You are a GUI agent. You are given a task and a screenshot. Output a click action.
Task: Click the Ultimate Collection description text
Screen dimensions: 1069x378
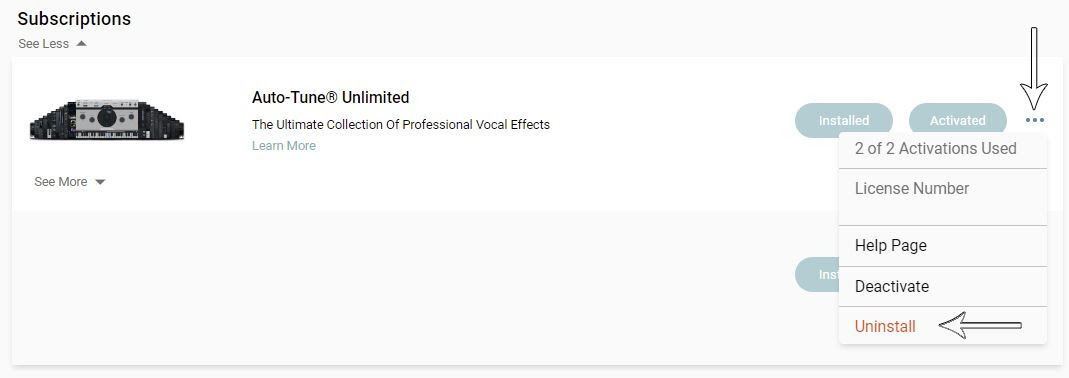pyautogui.click(x=401, y=125)
